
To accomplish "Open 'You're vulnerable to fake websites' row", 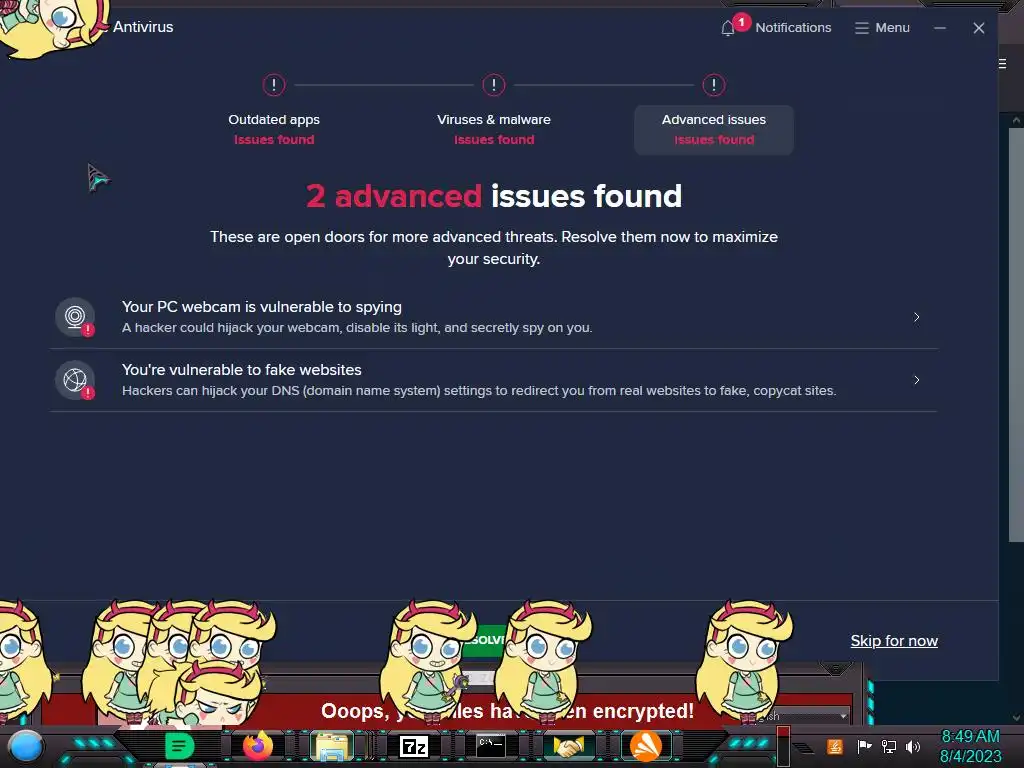I will point(494,380).
